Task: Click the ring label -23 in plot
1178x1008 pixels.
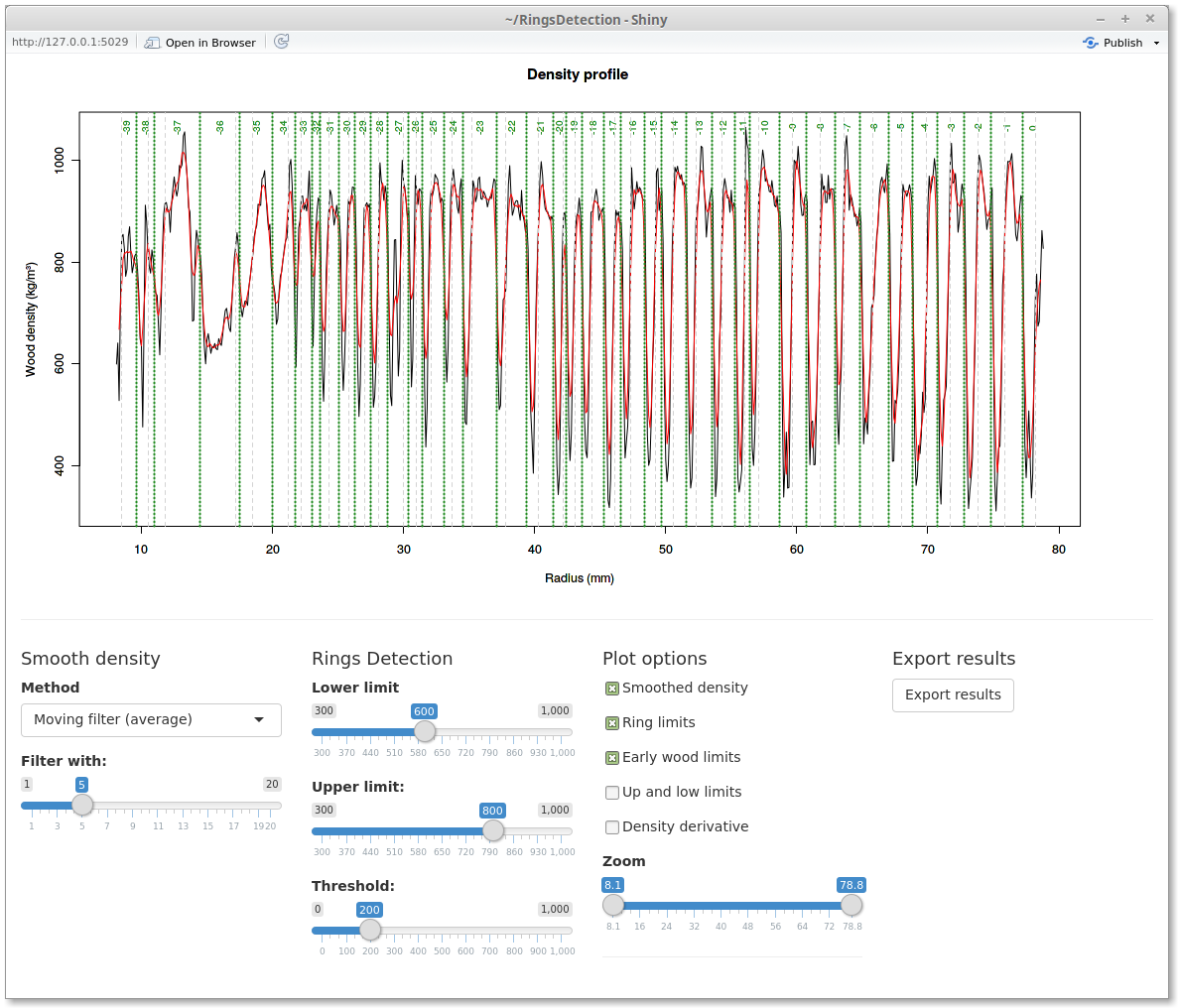Action: [x=480, y=128]
